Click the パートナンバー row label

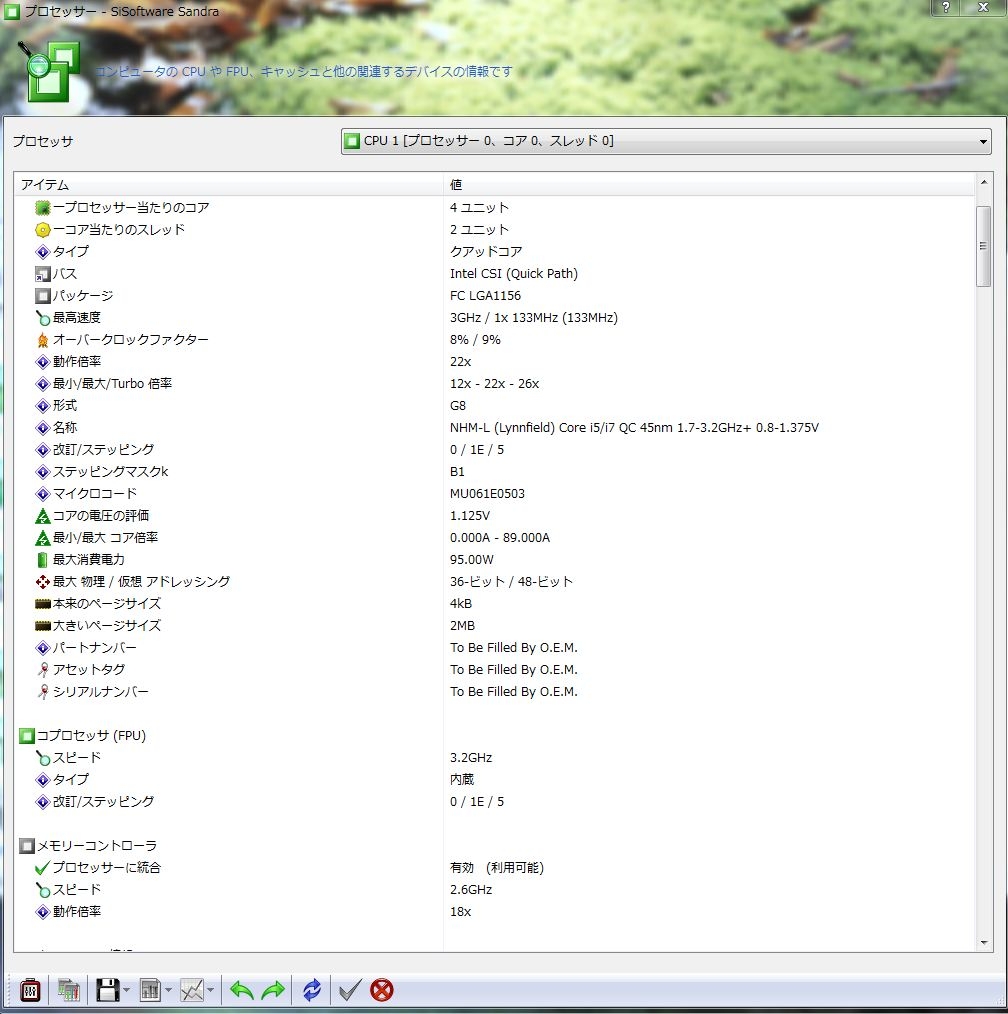coord(95,647)
